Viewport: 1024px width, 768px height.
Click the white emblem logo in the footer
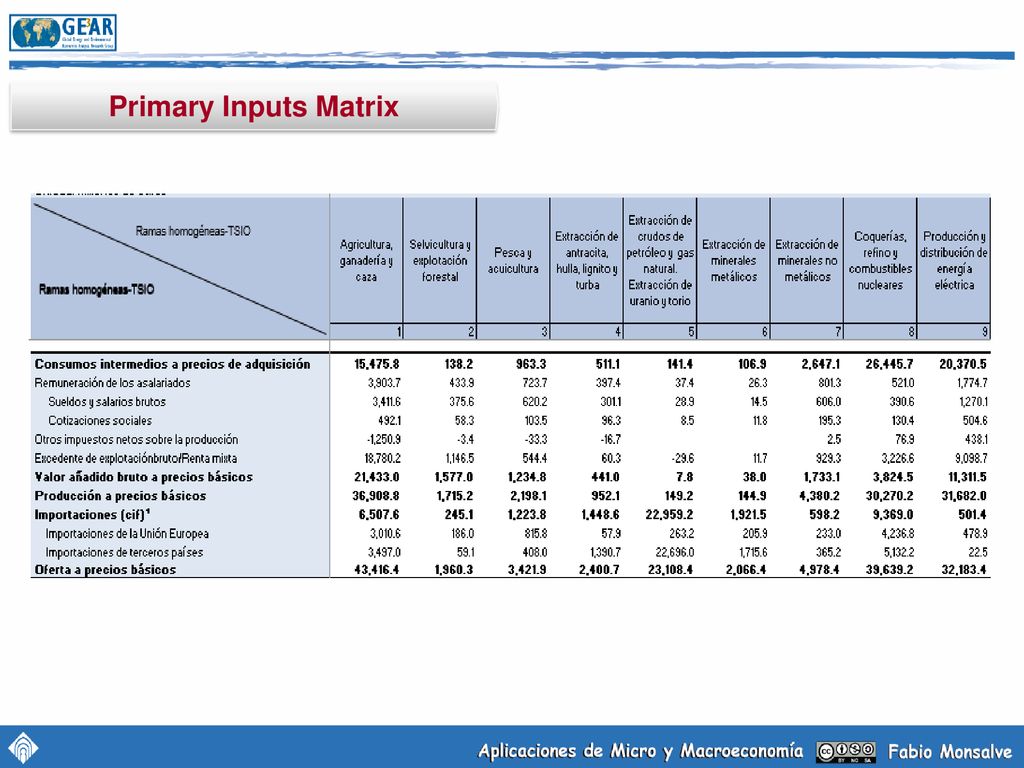click(23, 747)
